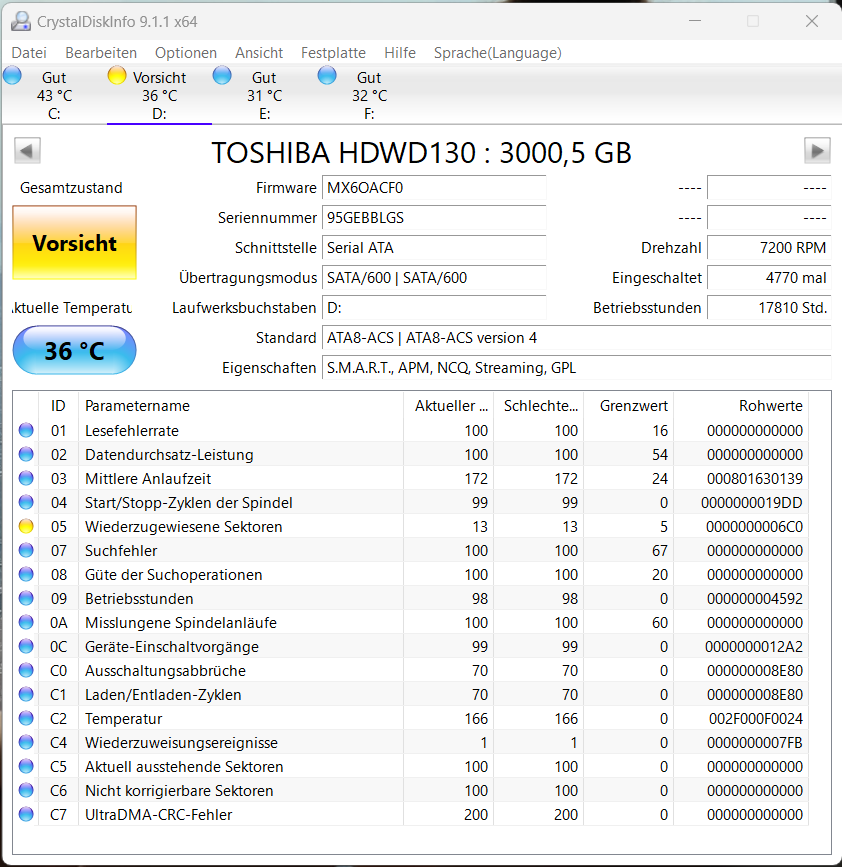The image size is (842, 867).
Task: Click the Aktueller column header
Action: coord(448,405)
